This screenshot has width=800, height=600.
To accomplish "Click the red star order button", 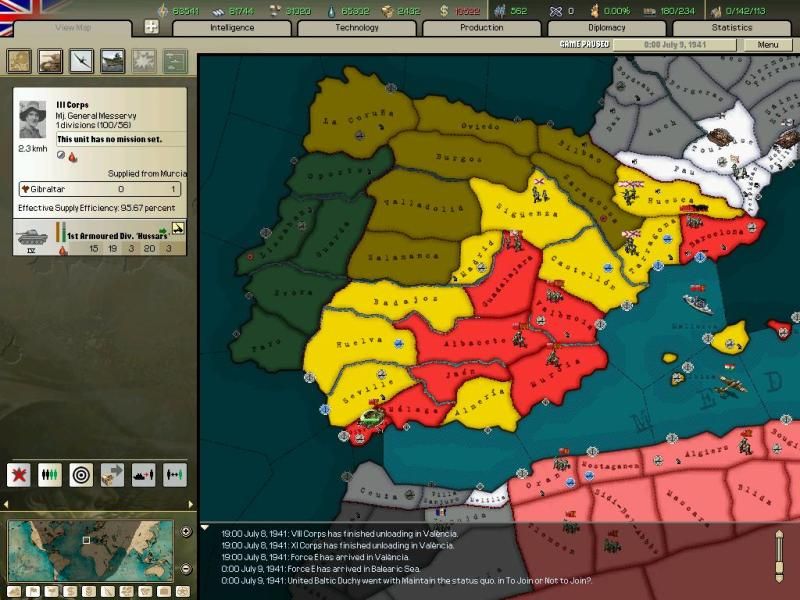I will [19, 476].
